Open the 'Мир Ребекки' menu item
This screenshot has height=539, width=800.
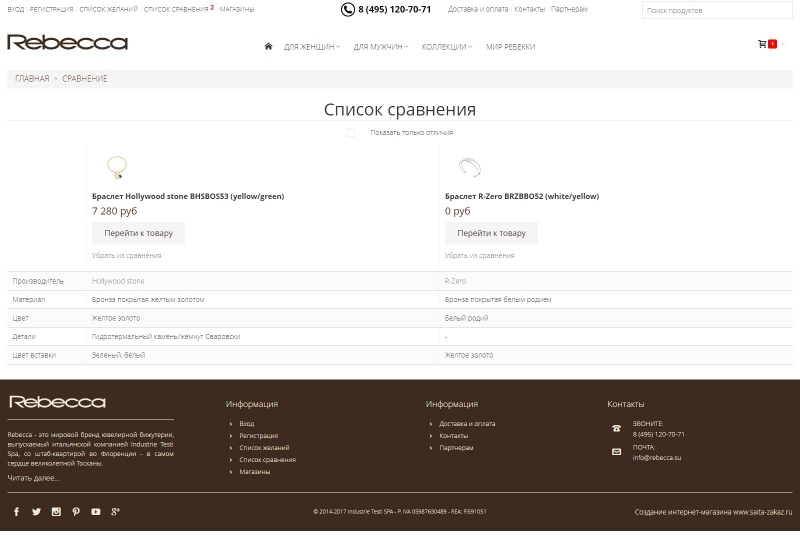(511, 47)
